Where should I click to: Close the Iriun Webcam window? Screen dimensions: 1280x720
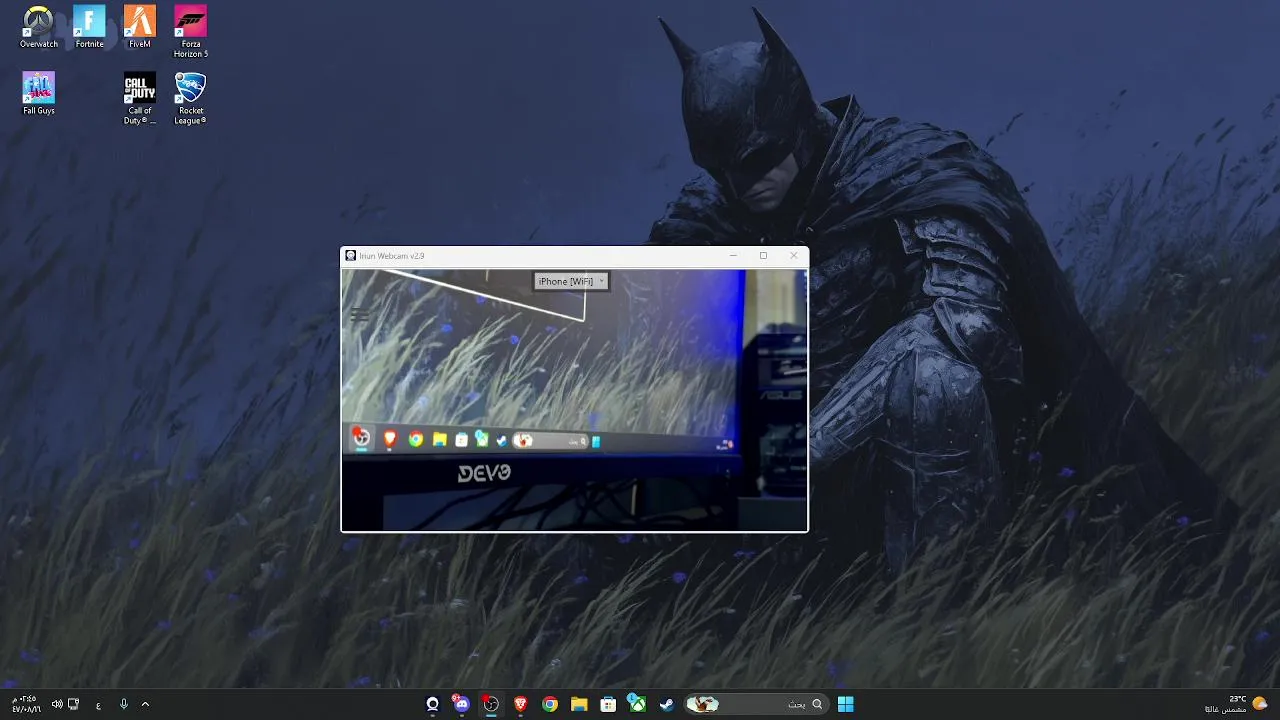794,255
